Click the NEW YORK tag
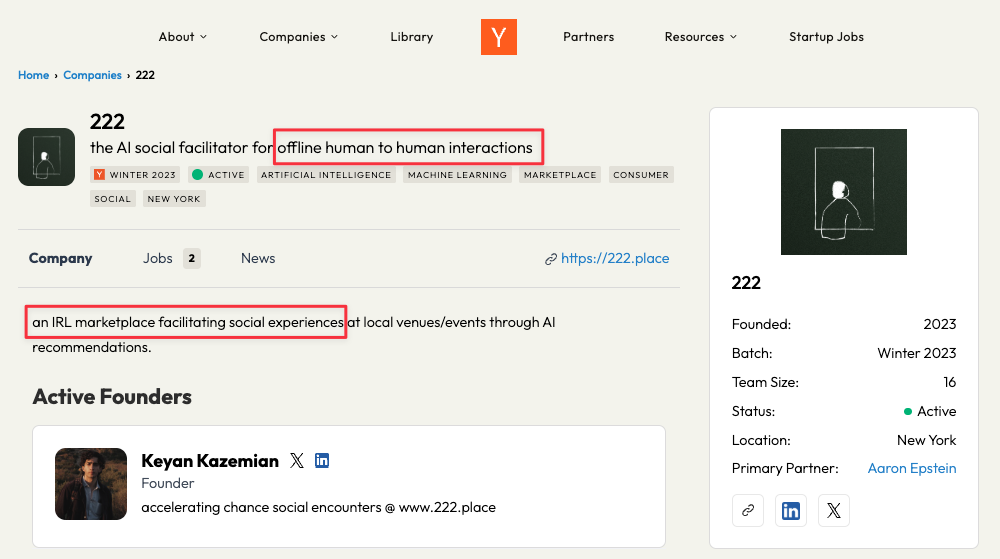The width and height of the screenshot is (1000, 559). click(174, 199)
